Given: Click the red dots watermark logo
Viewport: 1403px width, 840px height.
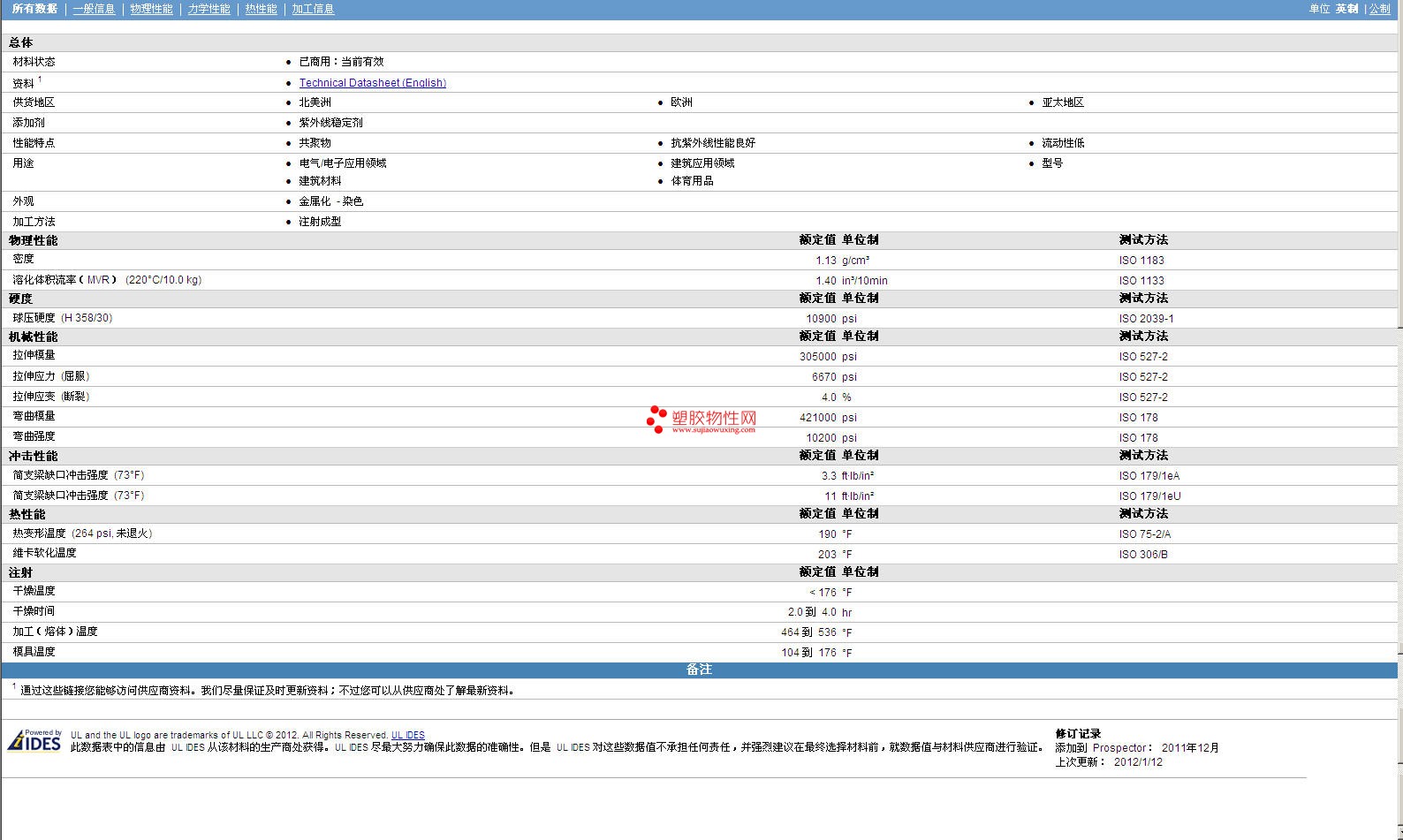Looking at the screenshot, I should click(x=656, y=419).
